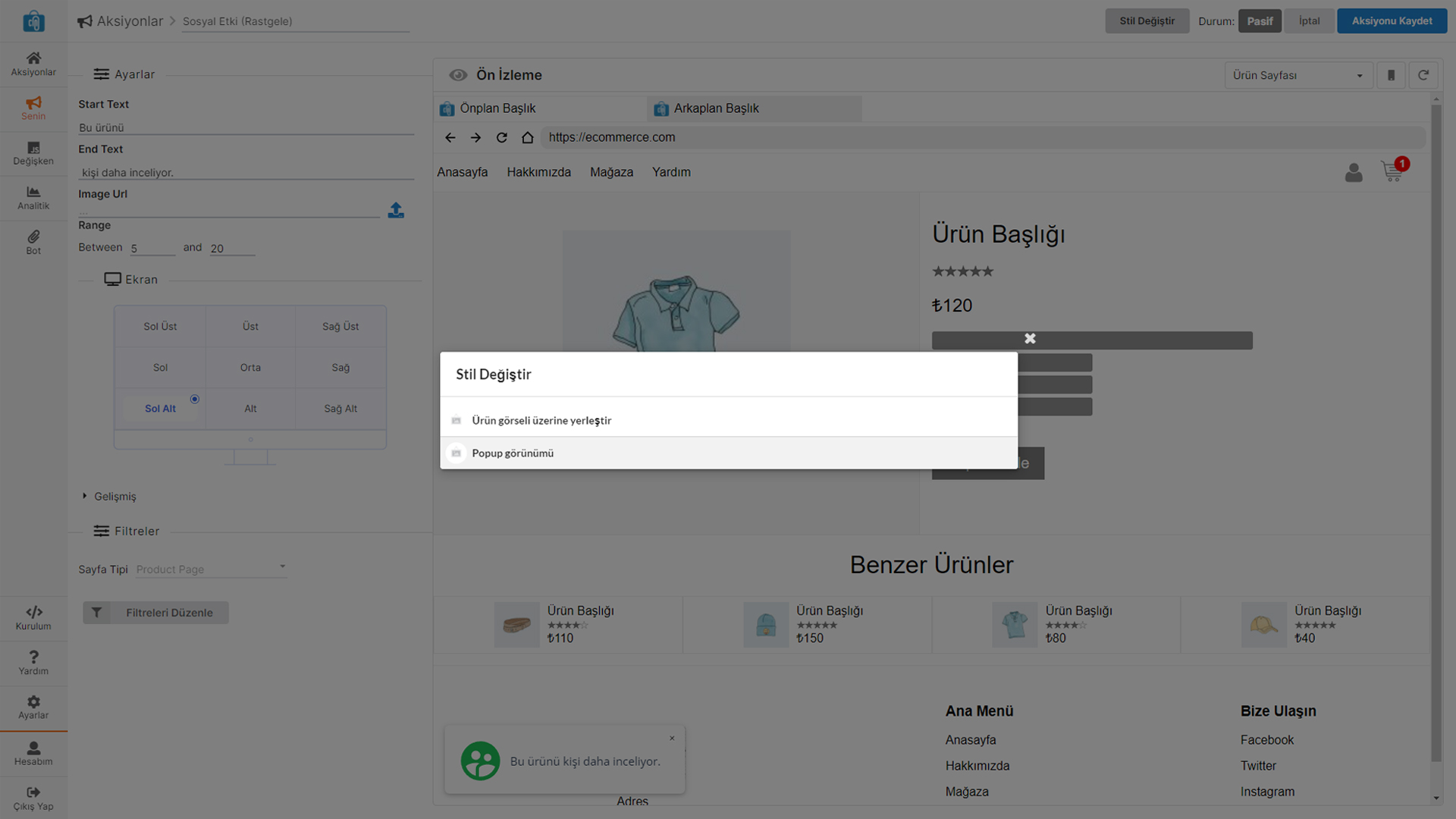Click the preview vertical scrollbar
The width and height of the screenshot is (1456, 819).
tap(1436, 432)
